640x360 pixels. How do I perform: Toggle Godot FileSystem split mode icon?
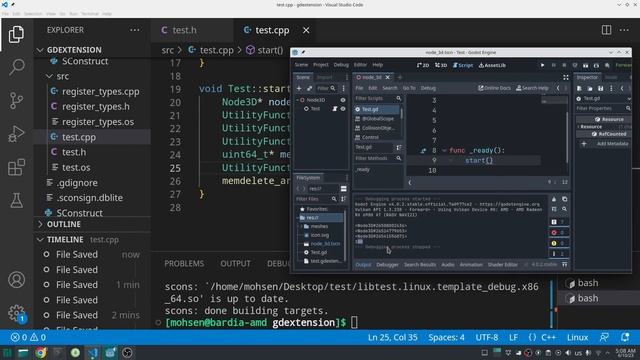point(344,189)
